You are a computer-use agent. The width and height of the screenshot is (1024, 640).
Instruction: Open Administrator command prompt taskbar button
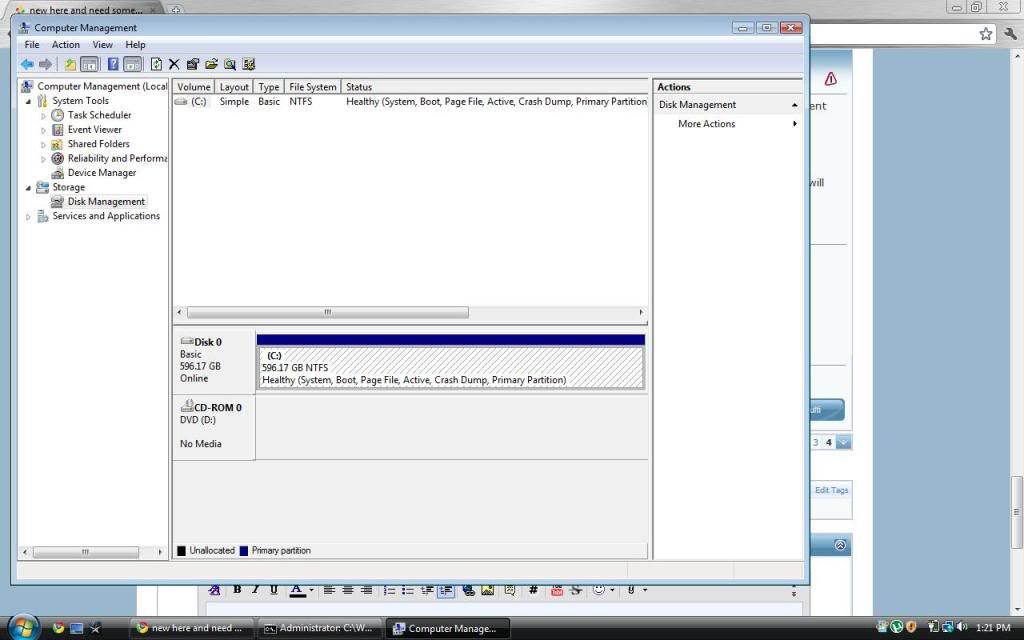pyautogui.click(x=319, y=628)
